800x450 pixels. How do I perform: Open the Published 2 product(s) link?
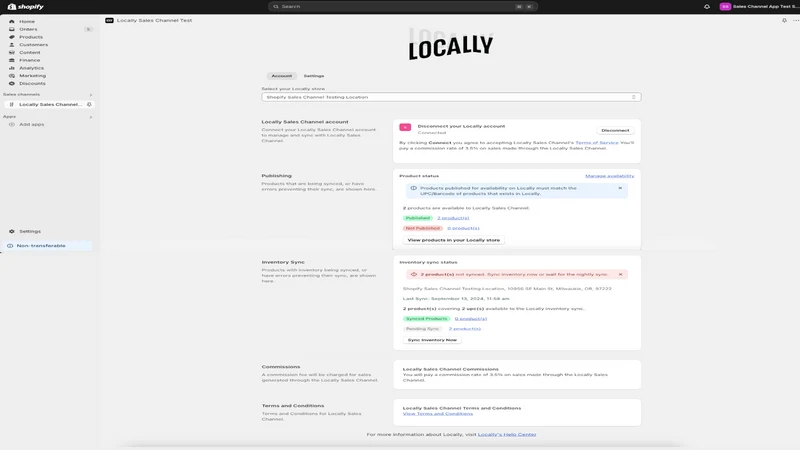click(x=453, y=218)
